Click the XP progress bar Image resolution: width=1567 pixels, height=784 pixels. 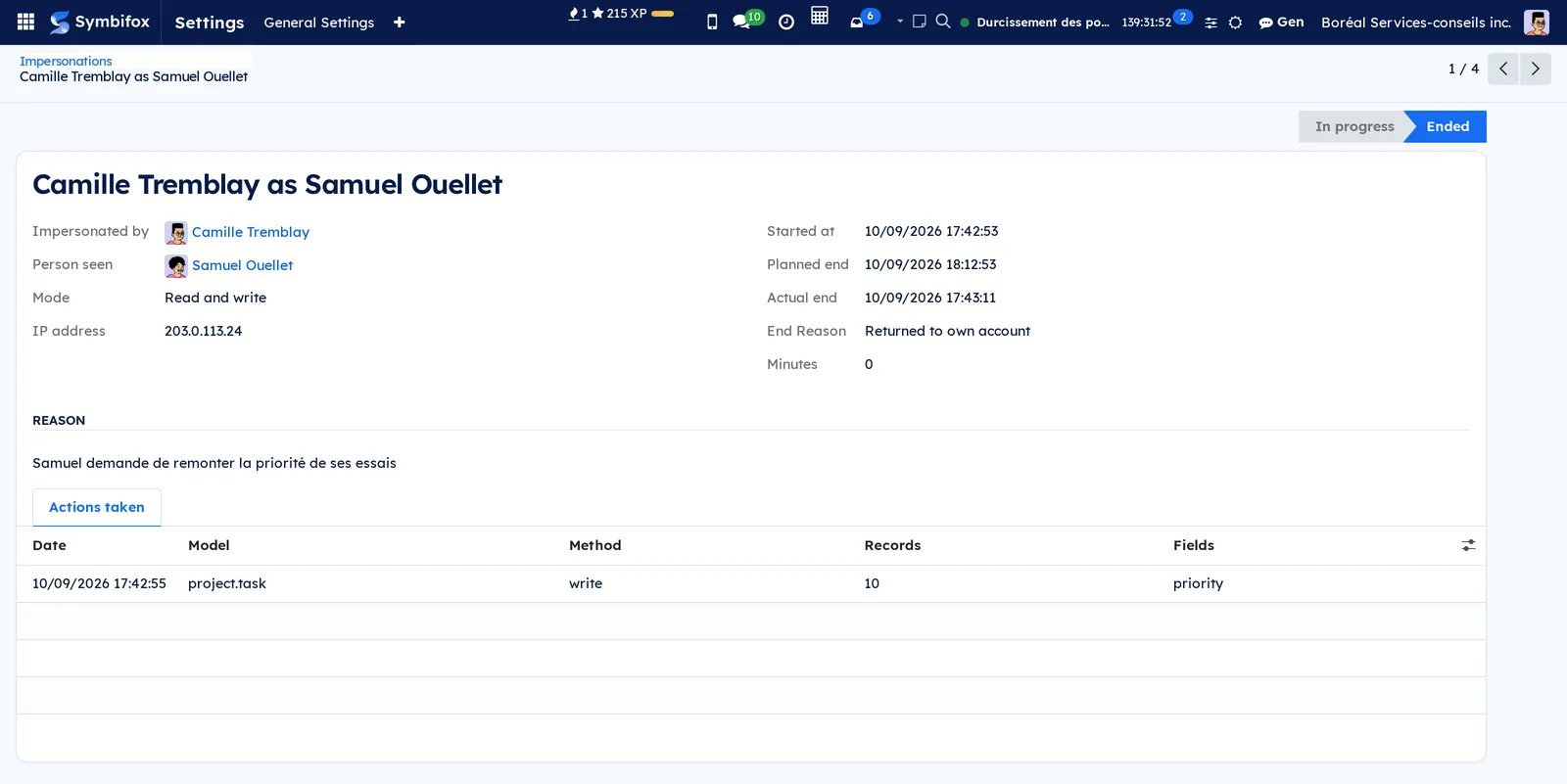pyautogui.click(x=663, y=14)
